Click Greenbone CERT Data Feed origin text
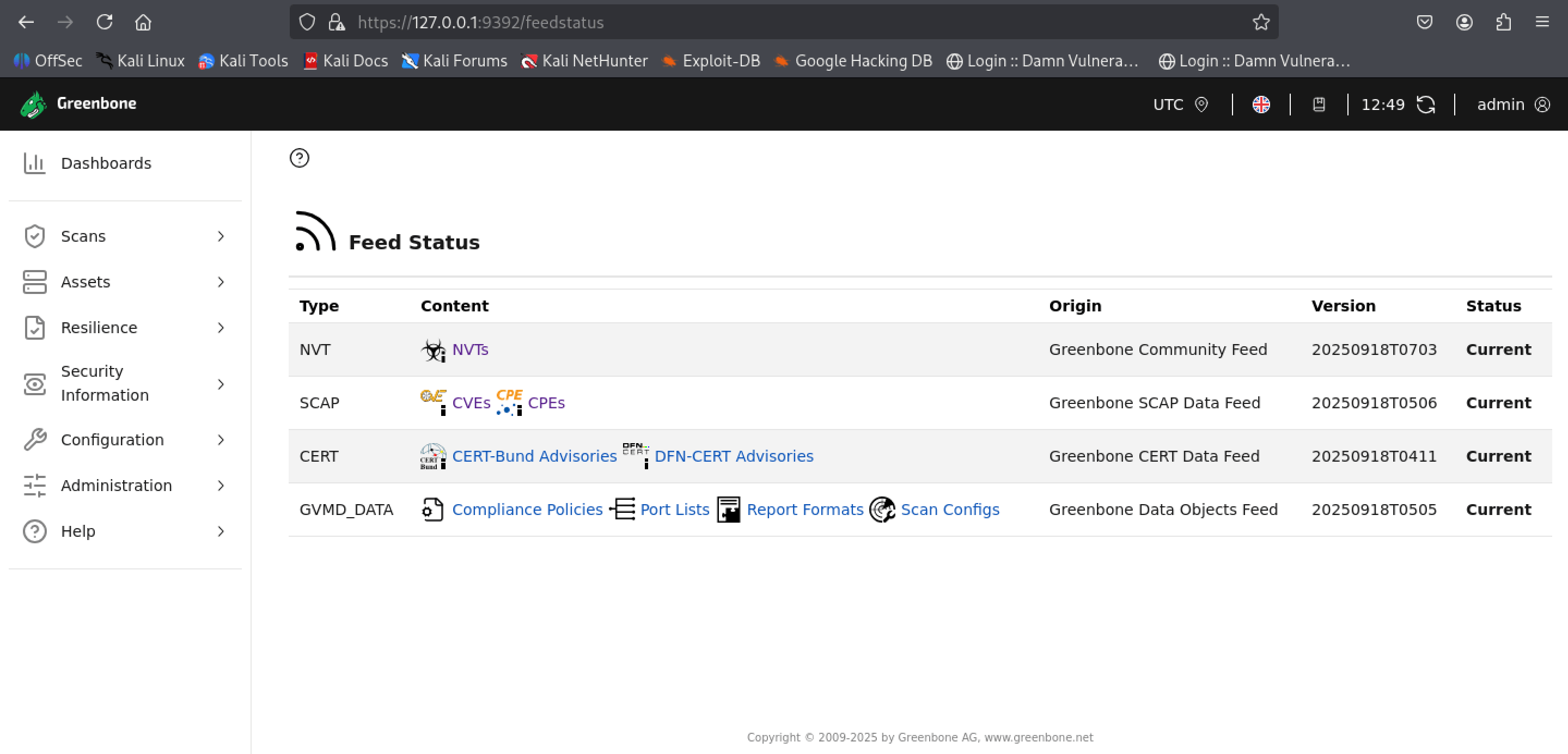This screenshot has width=1568, height=754. tap(1154, 456)
